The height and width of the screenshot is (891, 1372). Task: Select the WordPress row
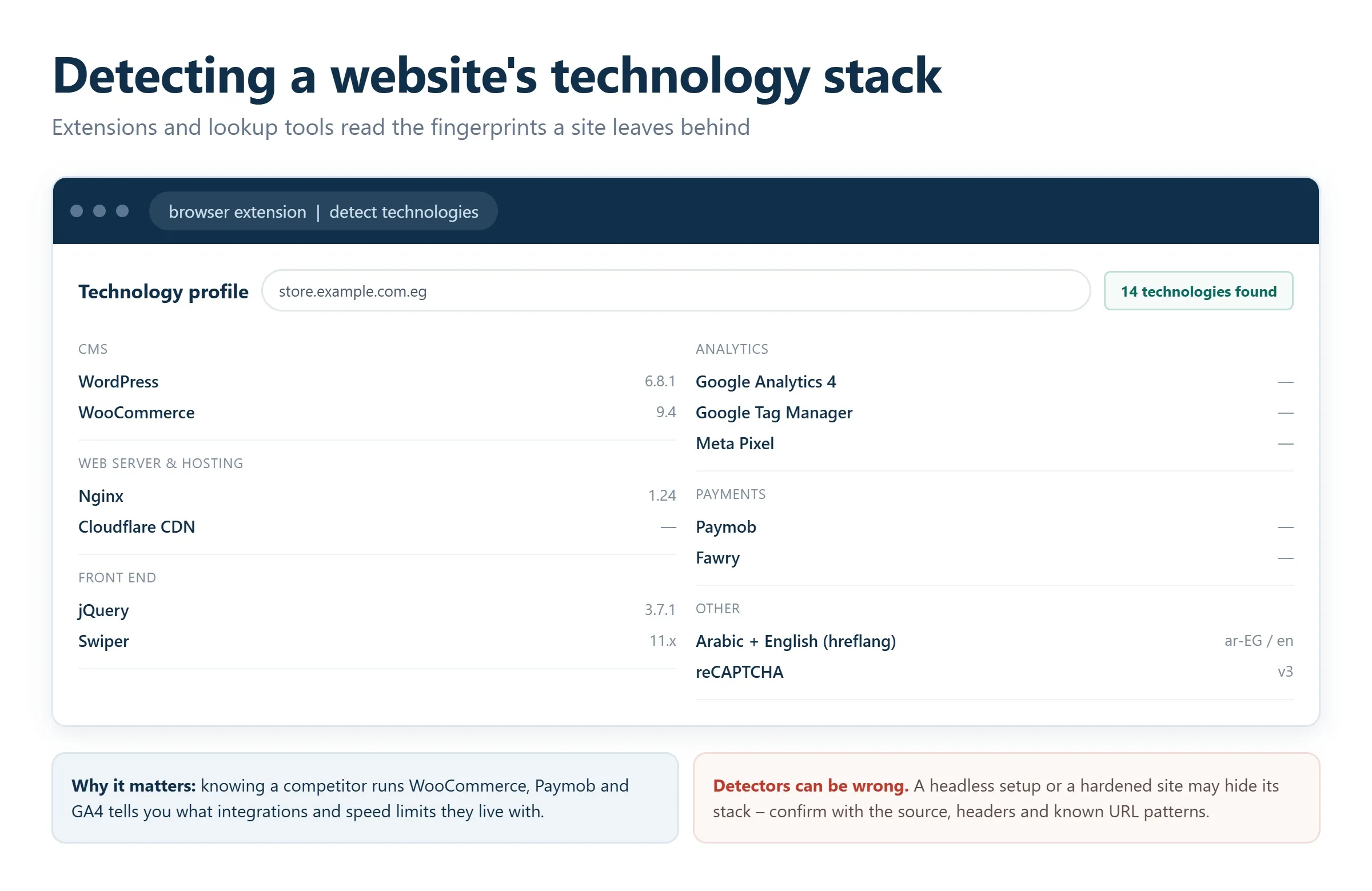(377, 382)
